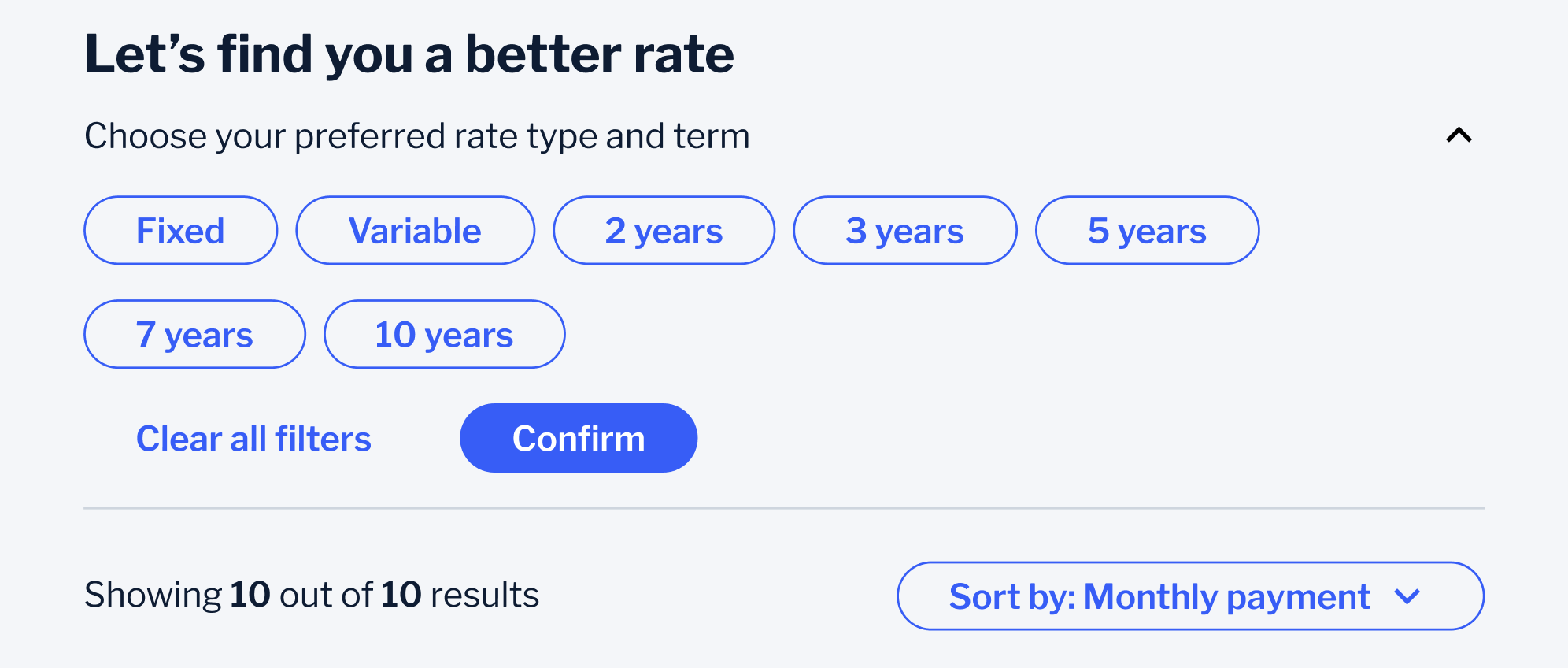The height and width of the screenshot is (668, 1568).
Task: Enable the 3 years term filter
Action: click(905, 230)
